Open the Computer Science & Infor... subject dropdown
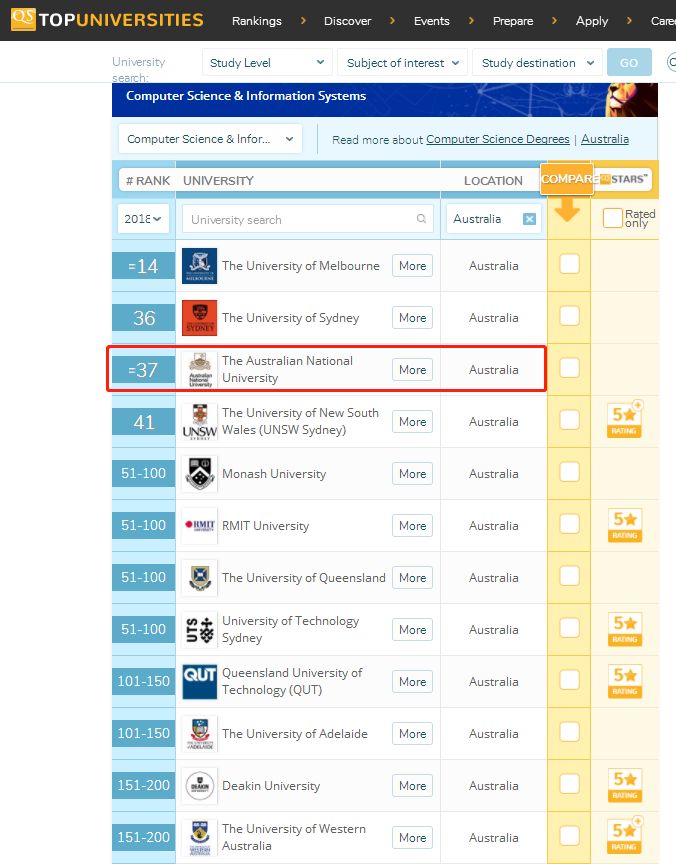This screenshot has height=864, width=676. [210, 139]
